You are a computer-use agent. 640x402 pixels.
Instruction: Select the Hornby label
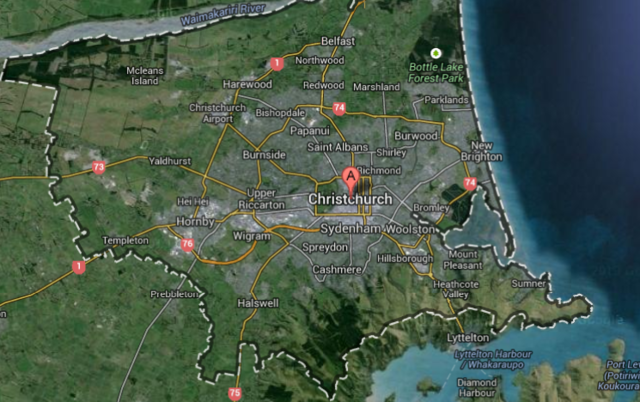pos(195,222)
